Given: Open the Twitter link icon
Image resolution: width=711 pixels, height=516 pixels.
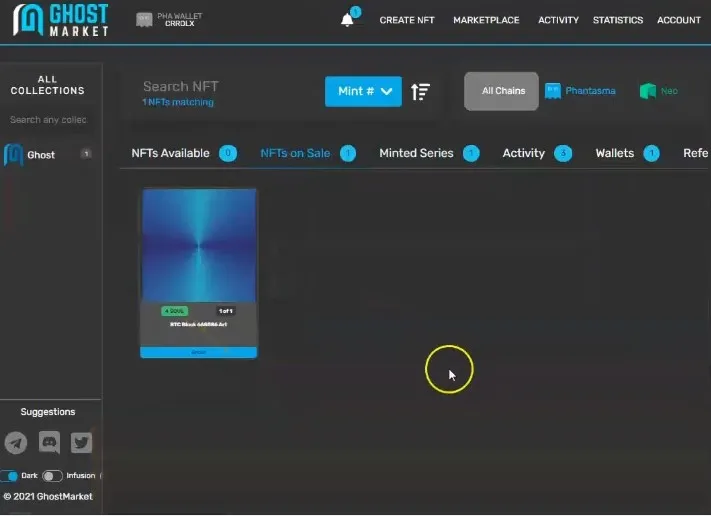Looking at the screenshot, I should pyautogui.click(x=82, y=443).
